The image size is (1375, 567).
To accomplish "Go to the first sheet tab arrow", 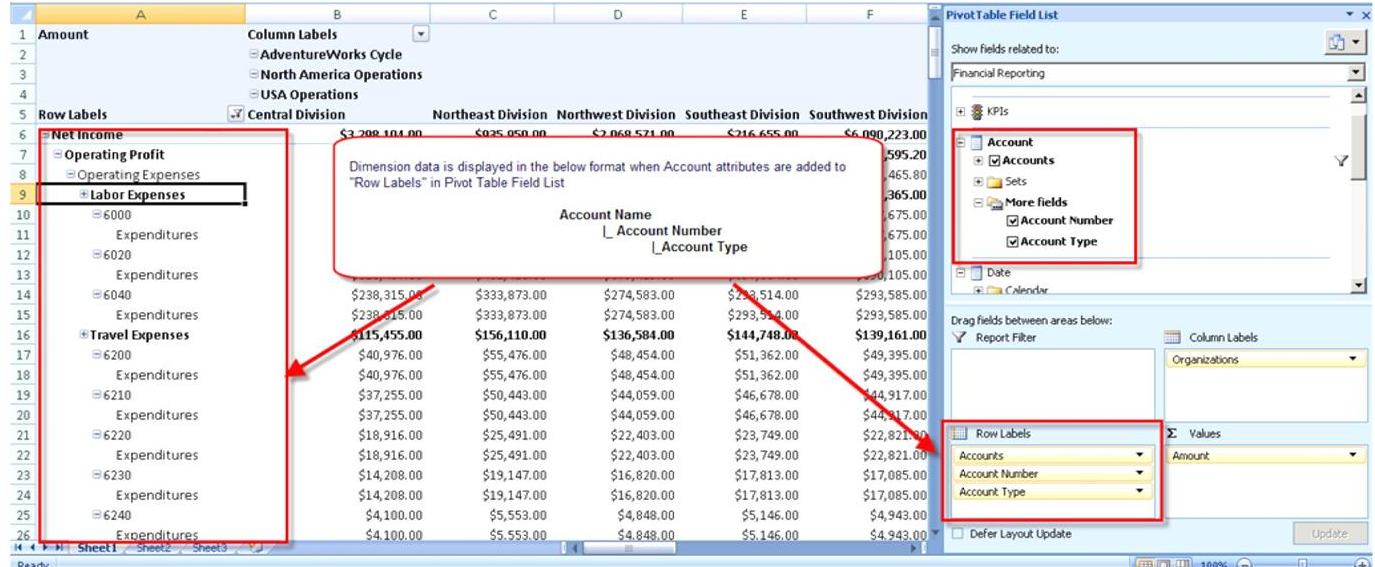I will pyautogui.click(x=18, y=548).
